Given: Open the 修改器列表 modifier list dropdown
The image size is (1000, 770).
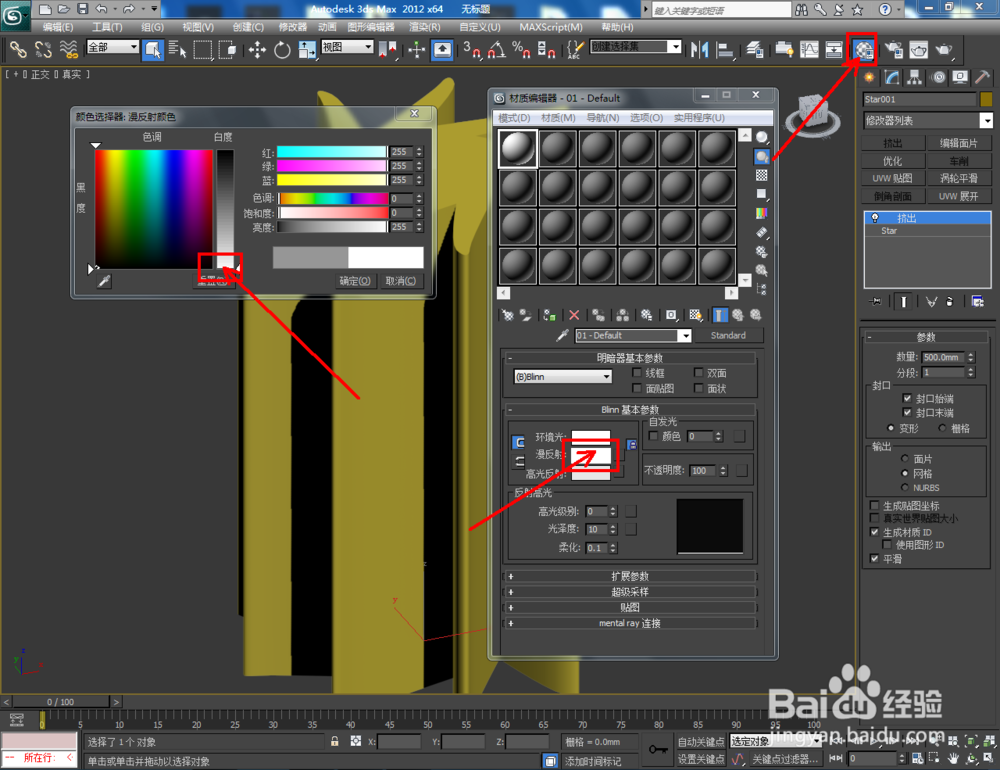Looking at the screenshot, I should pyautogui.click(x=928, y=121).
